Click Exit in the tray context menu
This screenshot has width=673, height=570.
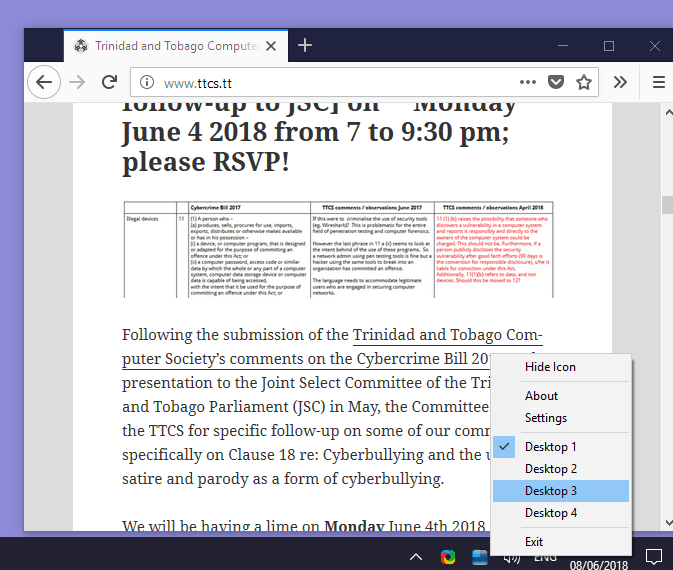(x=534, y=541)
